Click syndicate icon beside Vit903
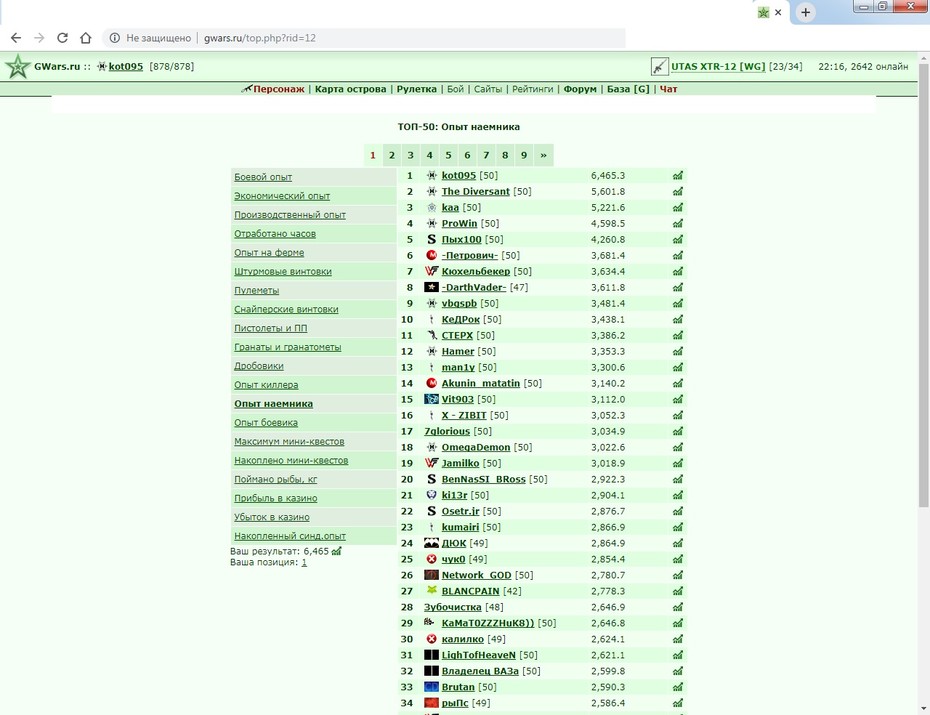This screenshot has height=715, width=930. click(x=431, y=400)
